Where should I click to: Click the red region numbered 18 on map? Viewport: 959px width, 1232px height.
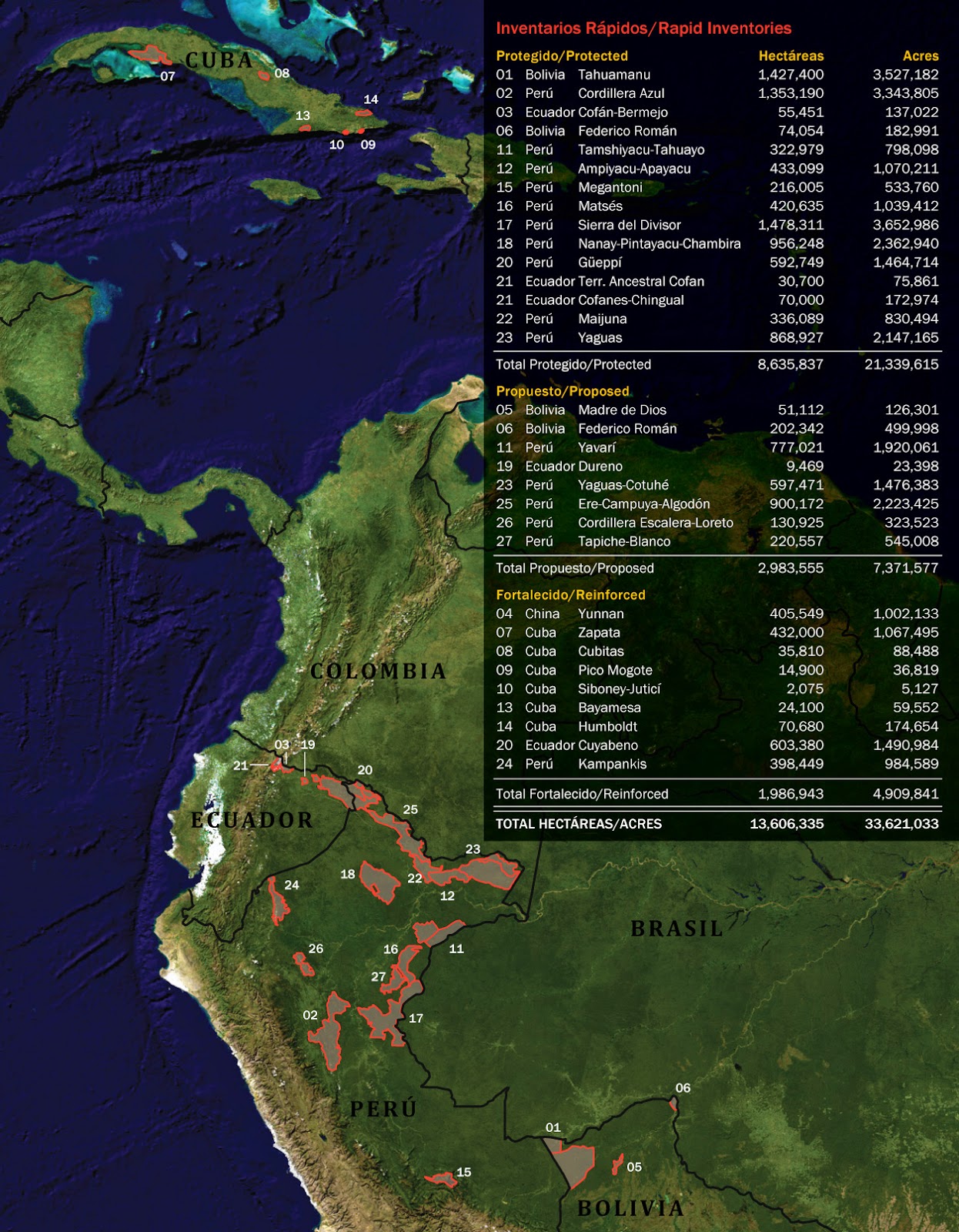379,882
